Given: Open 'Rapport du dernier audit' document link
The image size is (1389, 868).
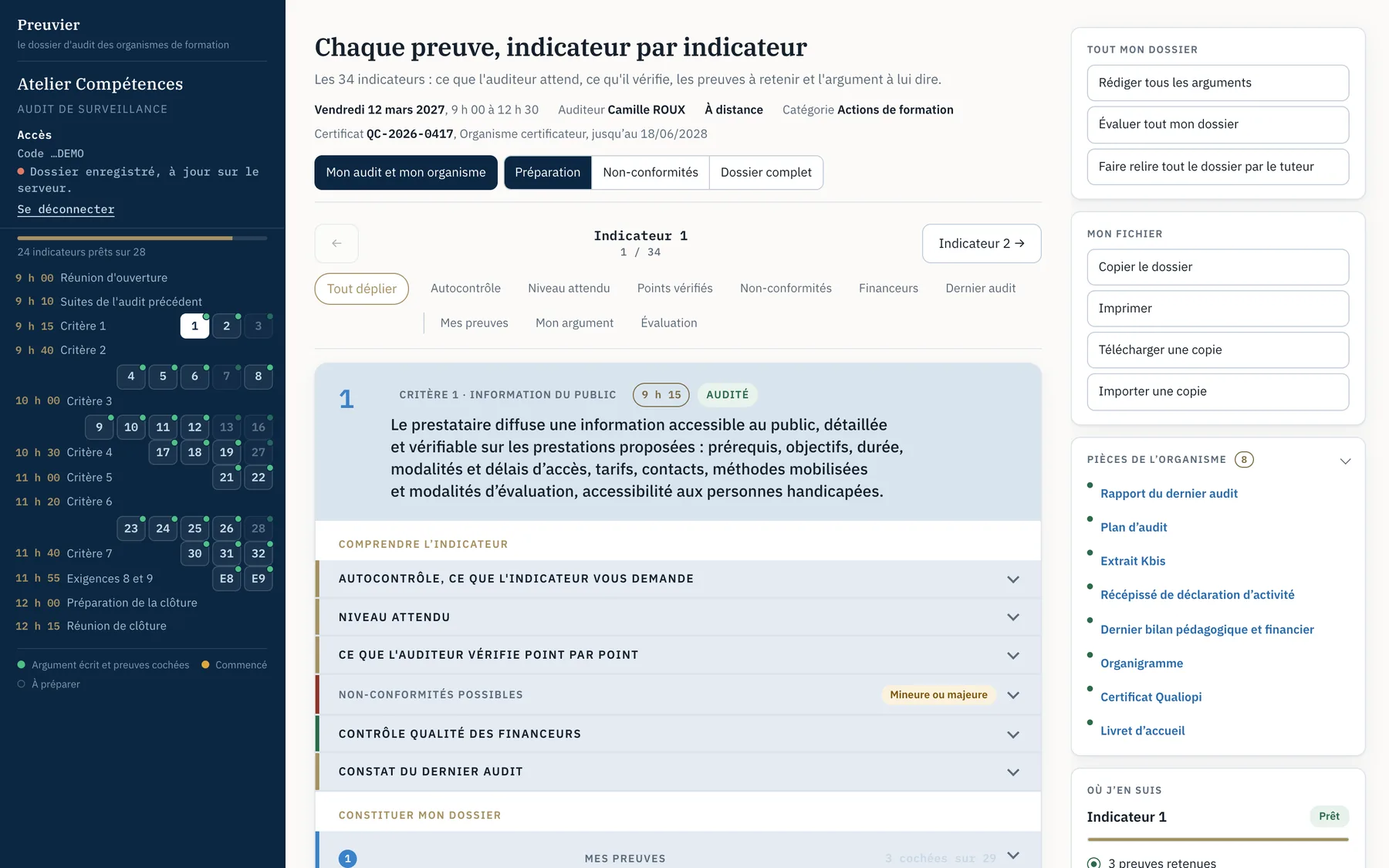Looking at the screenshot, I should (x=1169, y=493).
